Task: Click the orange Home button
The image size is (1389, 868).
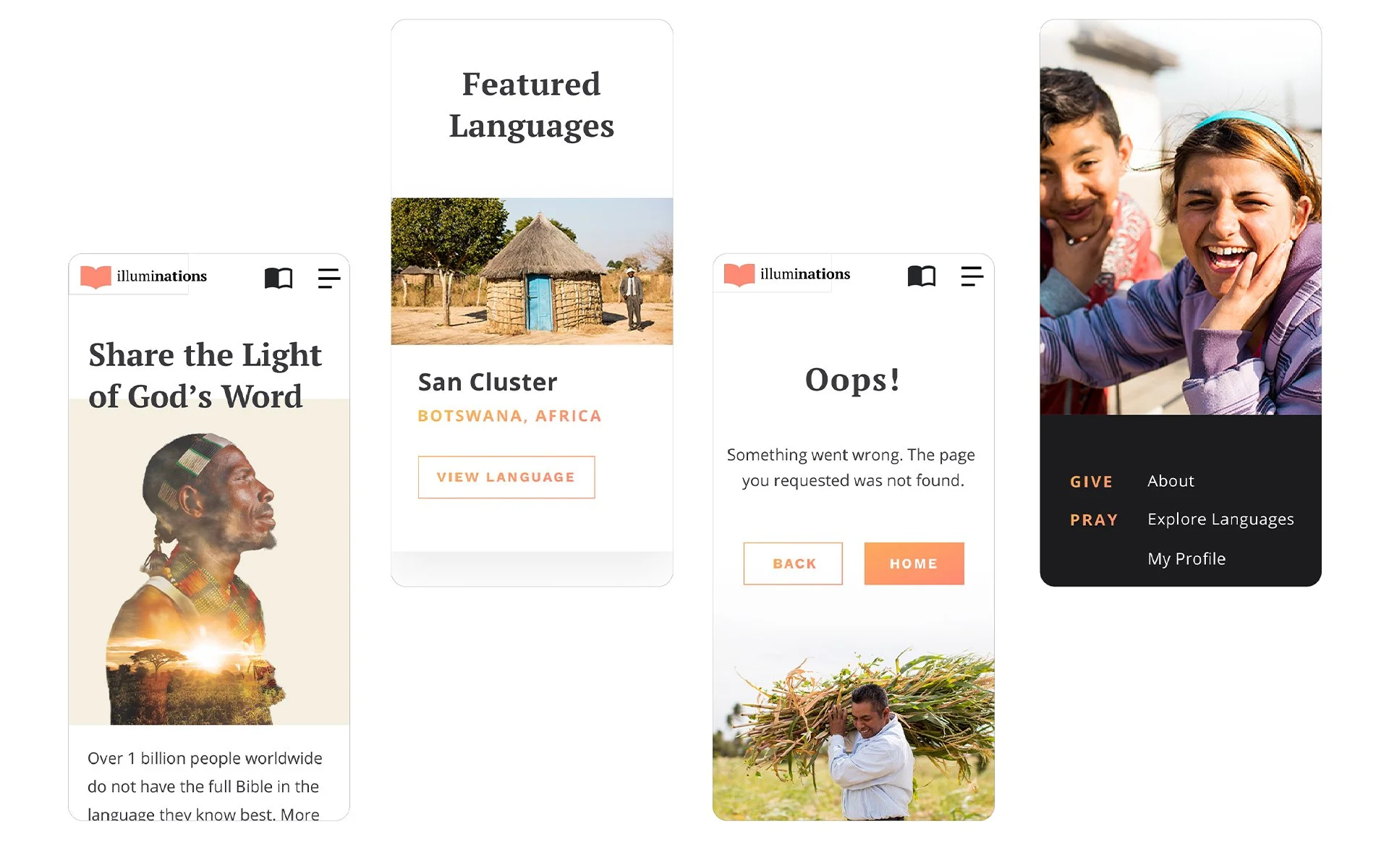Action: click(914, 563)
